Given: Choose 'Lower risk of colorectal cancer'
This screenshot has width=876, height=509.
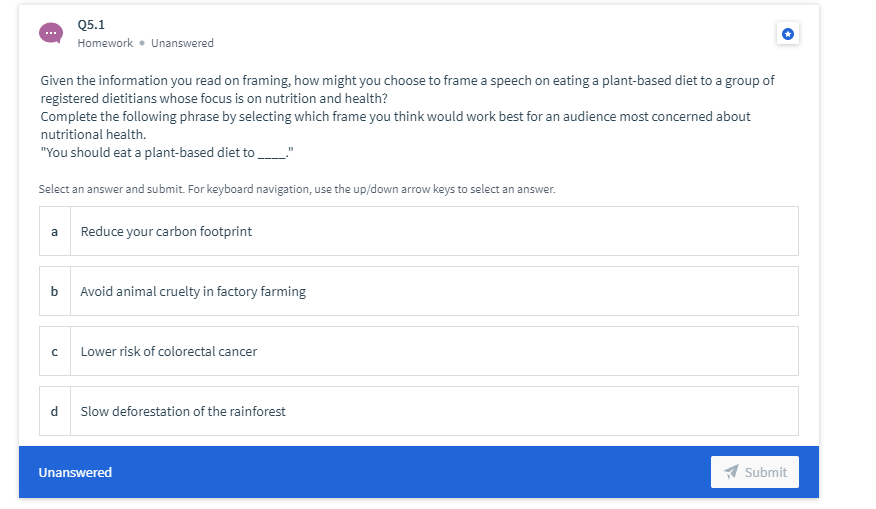Looking at the screenshot, I should 418,351.
